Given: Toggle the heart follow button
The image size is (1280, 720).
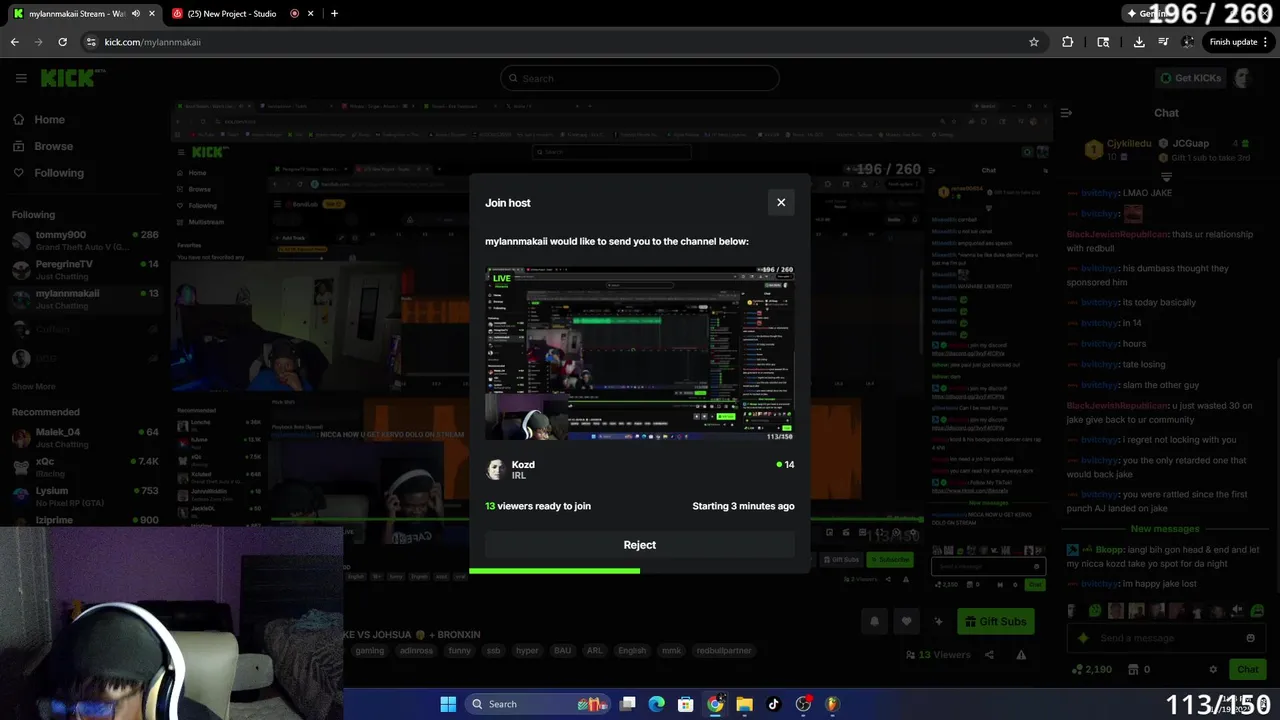Looking at the screenshot, I should pos(906,621).
